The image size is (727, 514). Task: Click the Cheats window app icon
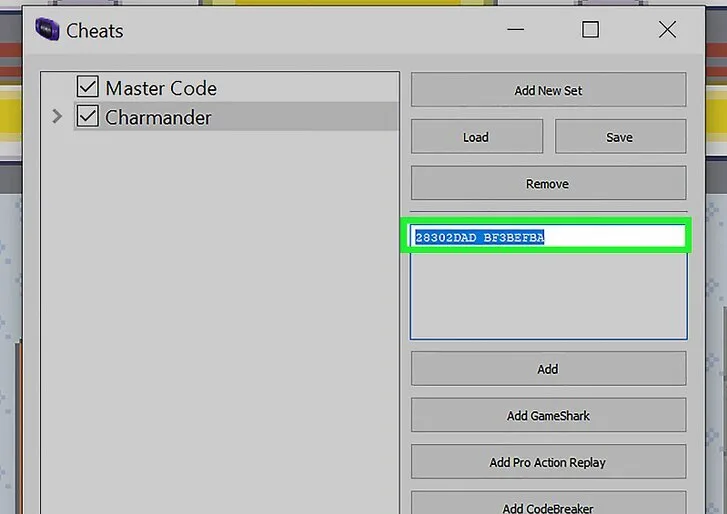click(x=47, y=30)
